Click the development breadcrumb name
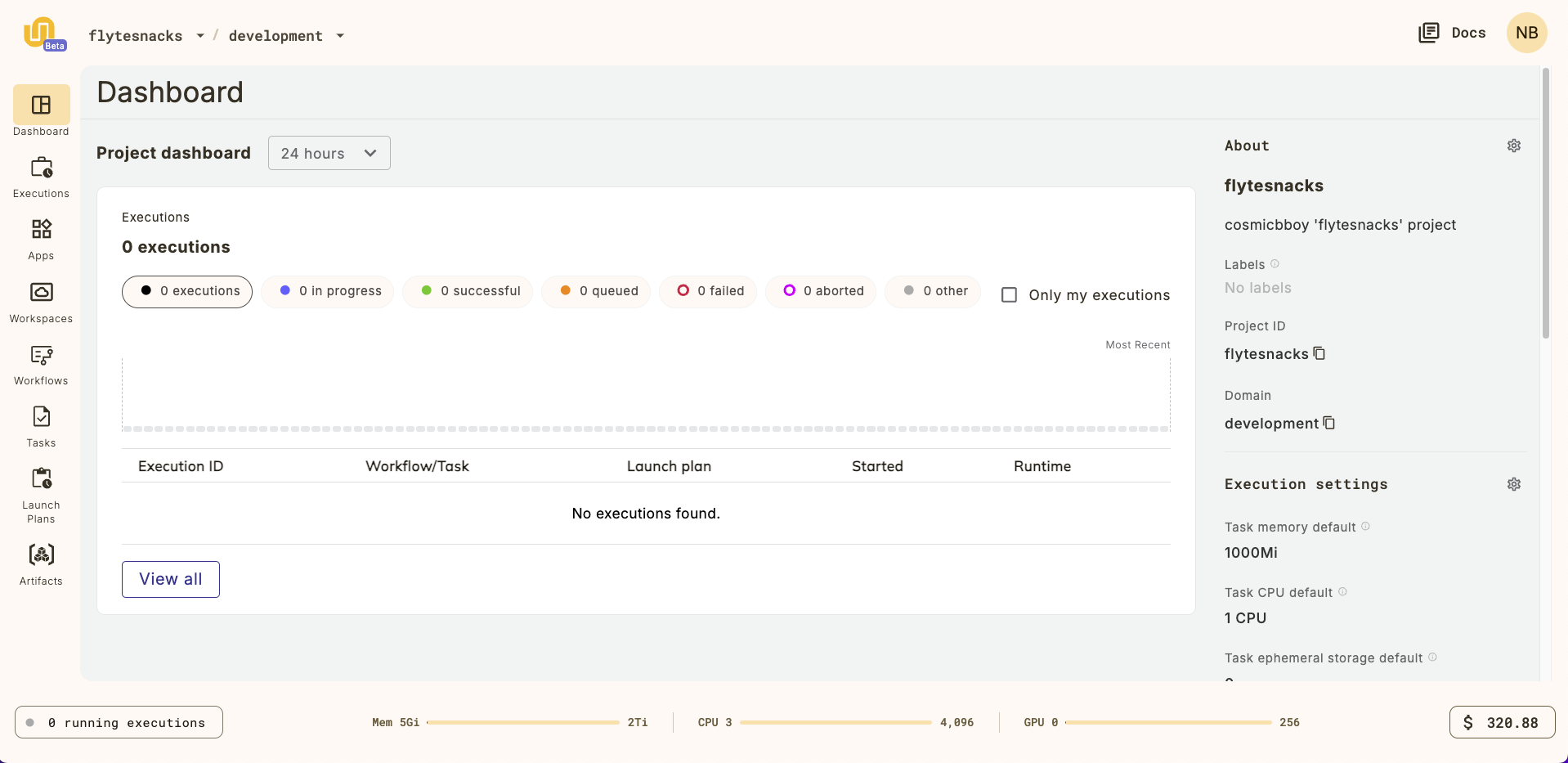The width and height of the screenshot is (1568, 763). click(x=276, y=36)
